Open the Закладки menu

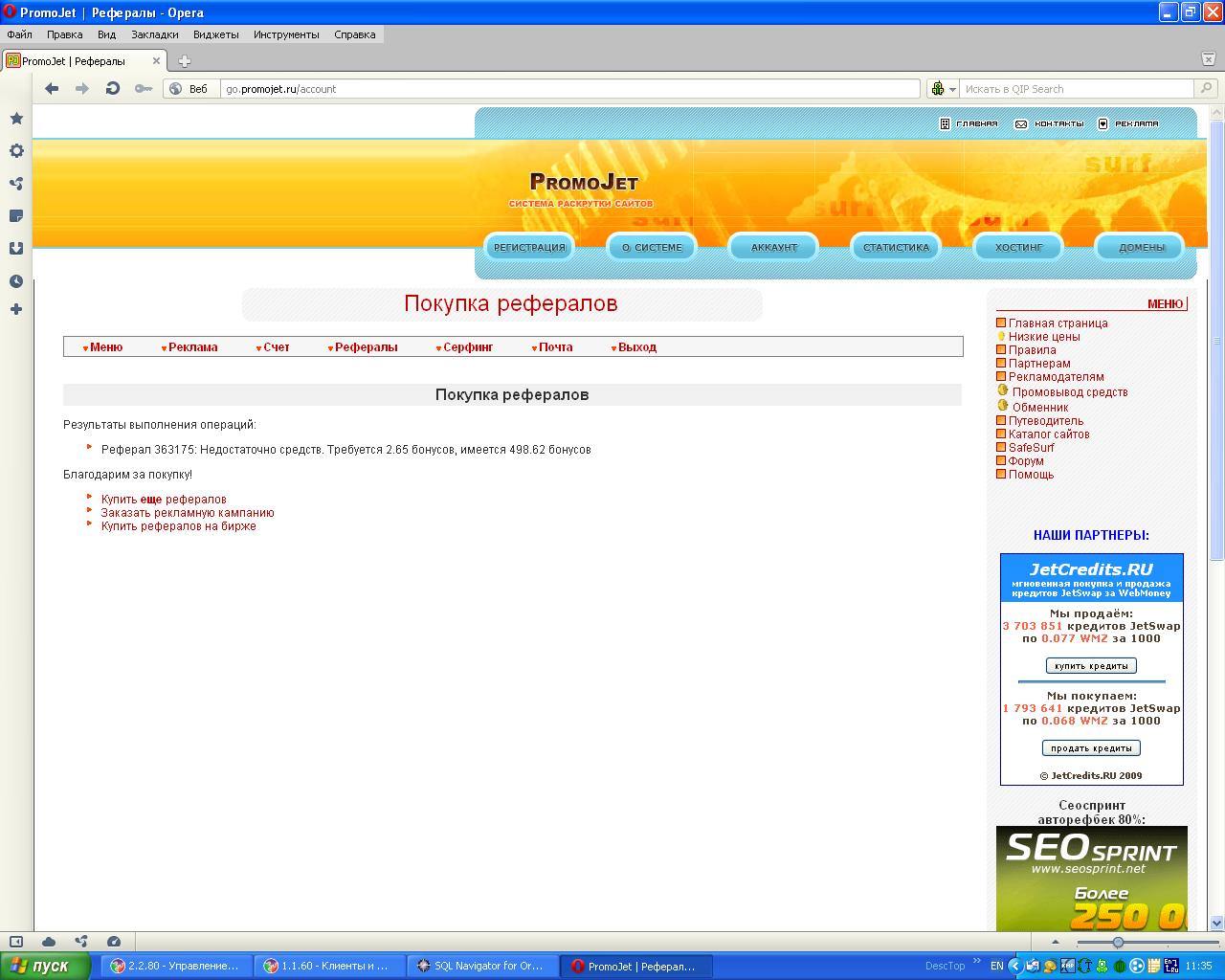click(154, 34)
